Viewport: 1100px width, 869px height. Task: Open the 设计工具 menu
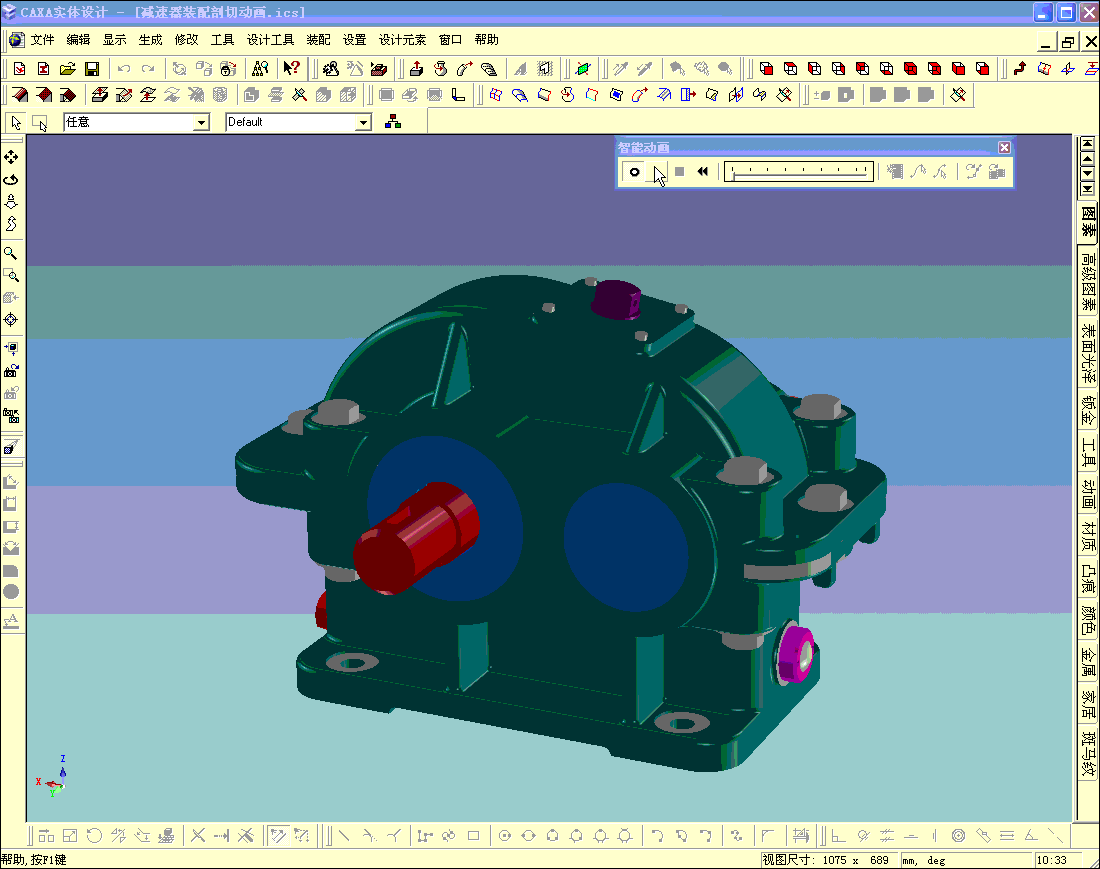pyautogui.click(x=270, y=40)
